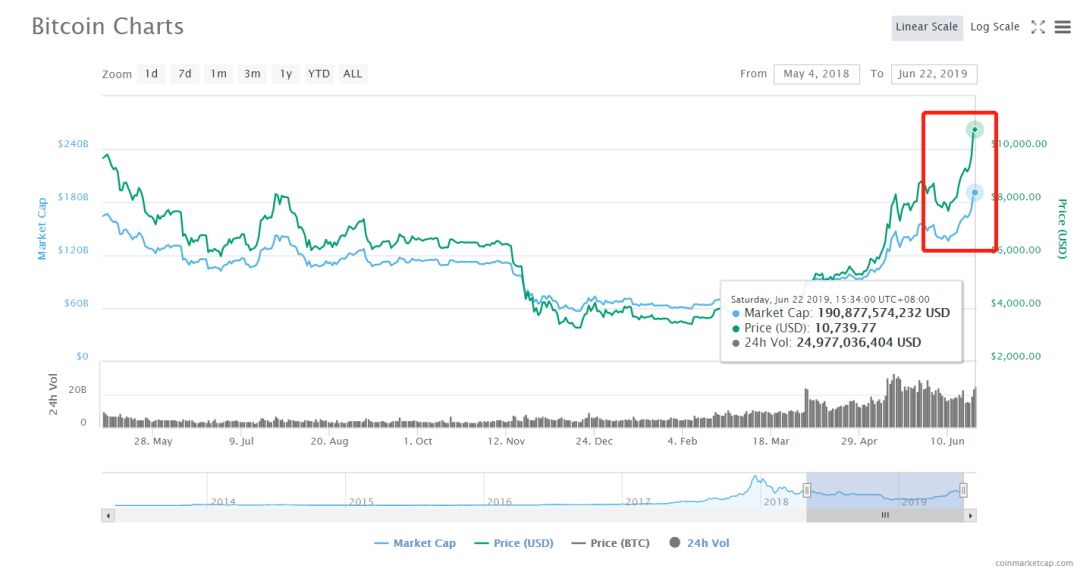Click the 12. Nov date axis label

tap(506, 441)
